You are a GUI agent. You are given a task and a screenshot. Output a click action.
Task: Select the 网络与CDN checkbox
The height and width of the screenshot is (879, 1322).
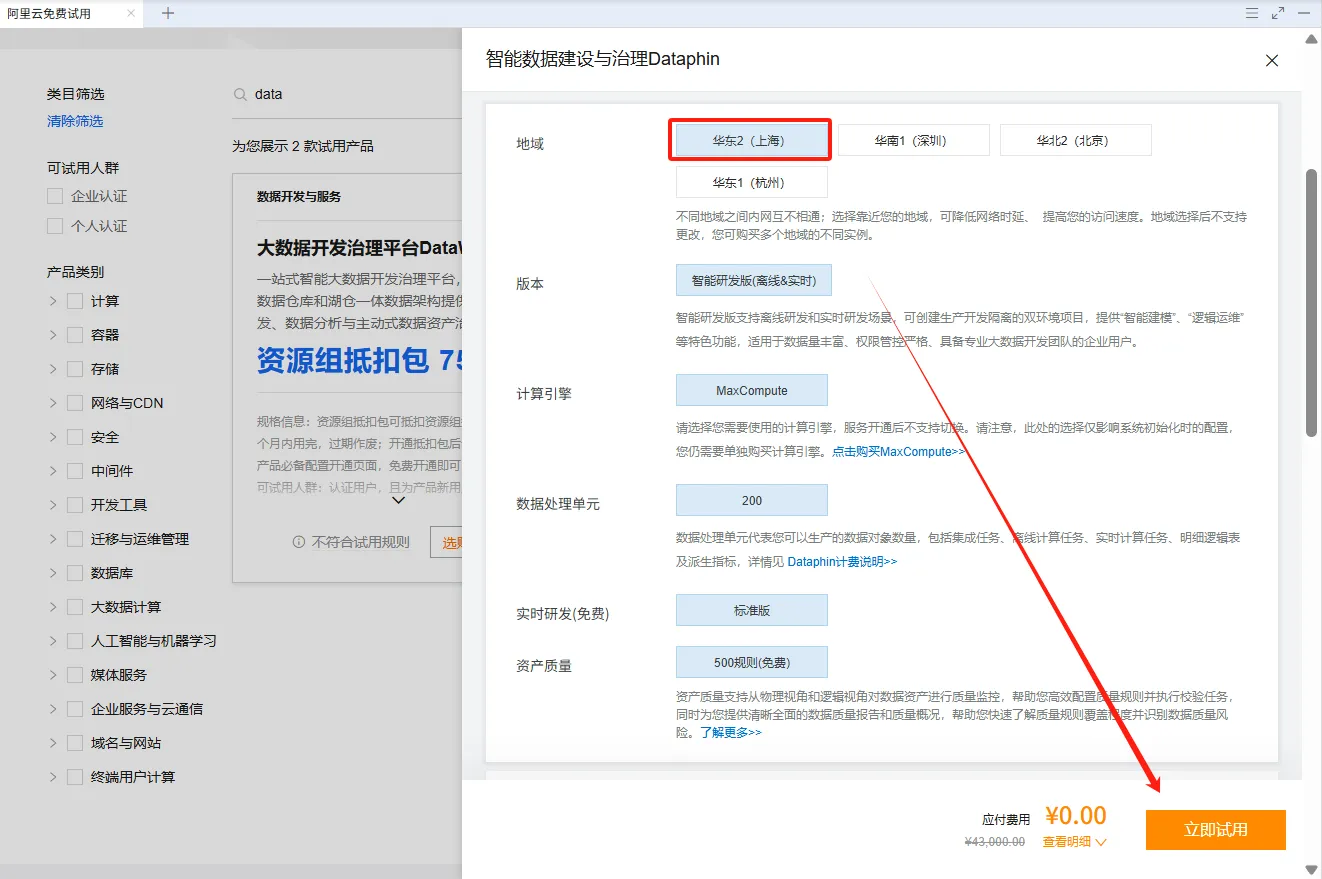click(x=75, y=403)
